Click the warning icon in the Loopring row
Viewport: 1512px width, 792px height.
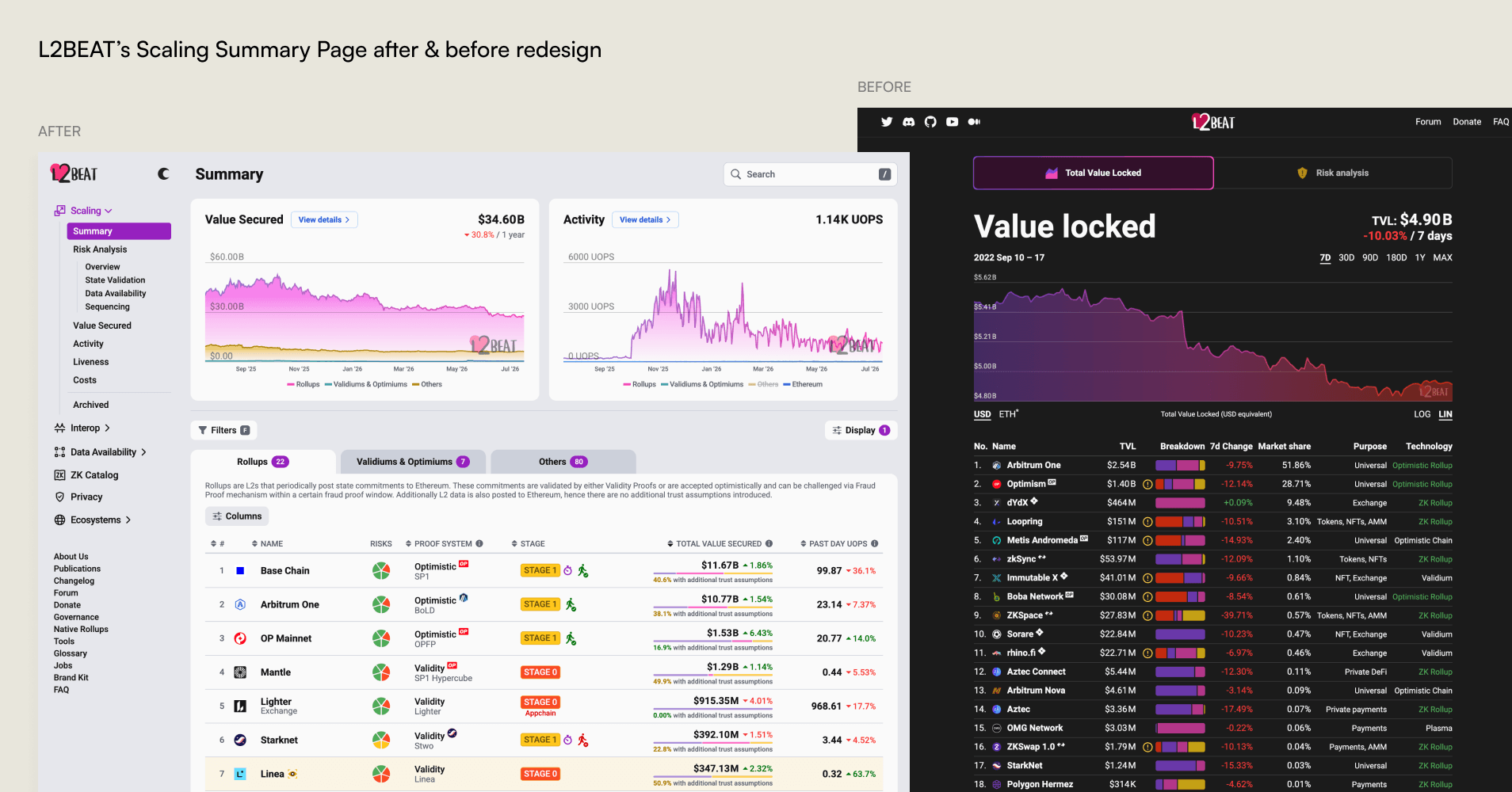coord(1147,522)
